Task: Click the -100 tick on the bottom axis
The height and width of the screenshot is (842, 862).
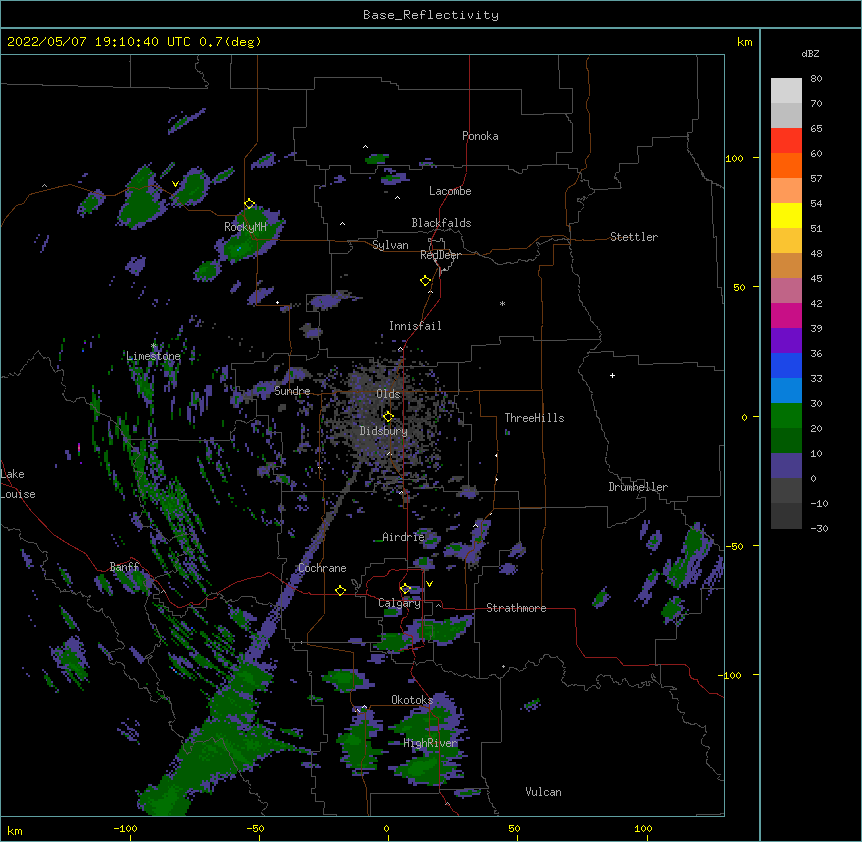Action: [125, 828]
